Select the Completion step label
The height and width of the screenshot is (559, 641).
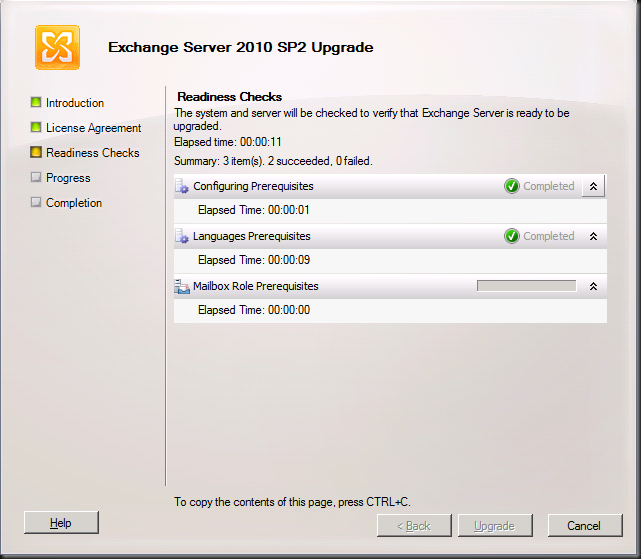click(x=74, y=203)
